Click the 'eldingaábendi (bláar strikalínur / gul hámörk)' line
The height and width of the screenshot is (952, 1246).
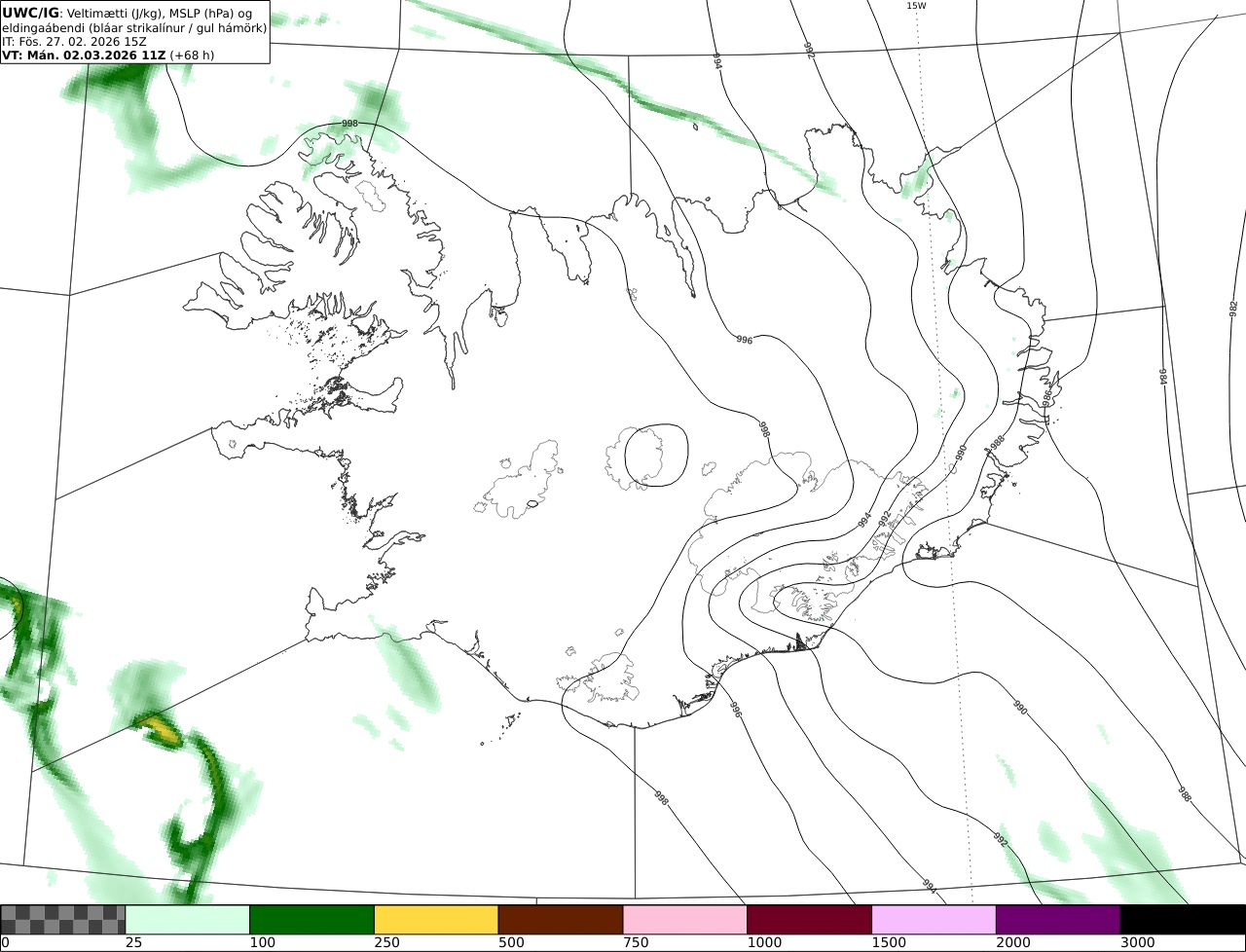click(134, 27)
